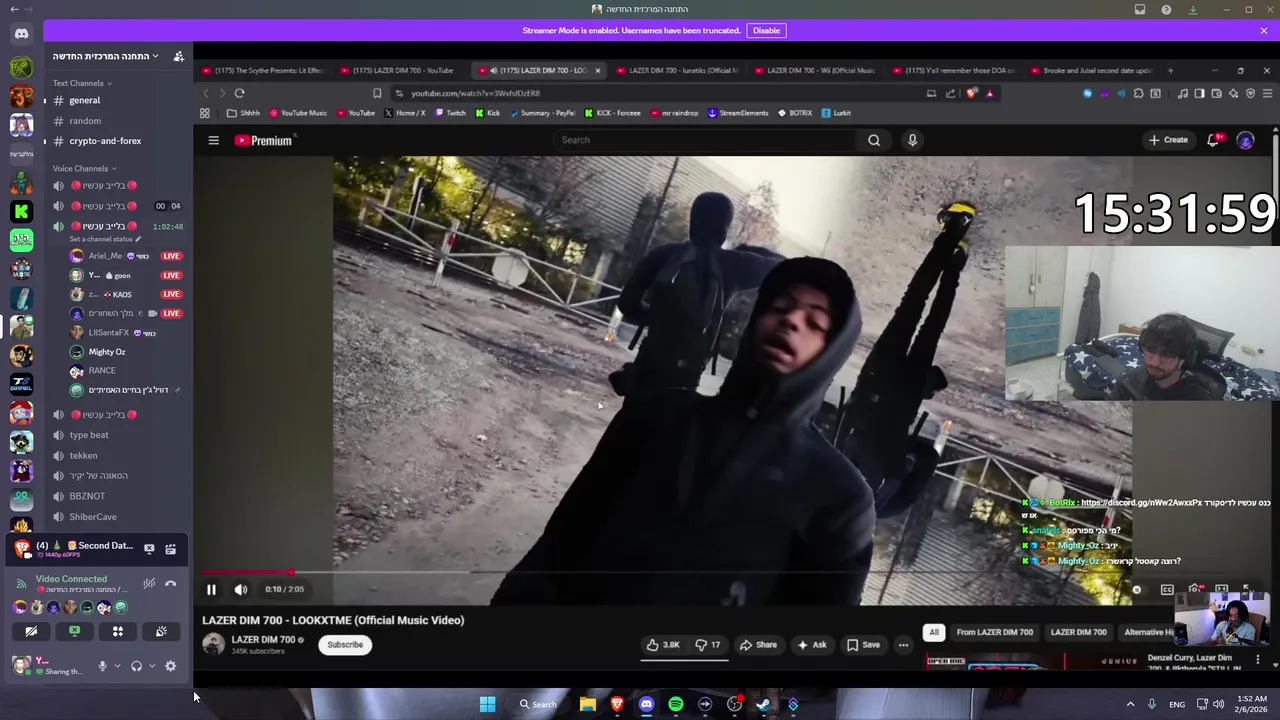Invite people to the server icon

point(178,56)
